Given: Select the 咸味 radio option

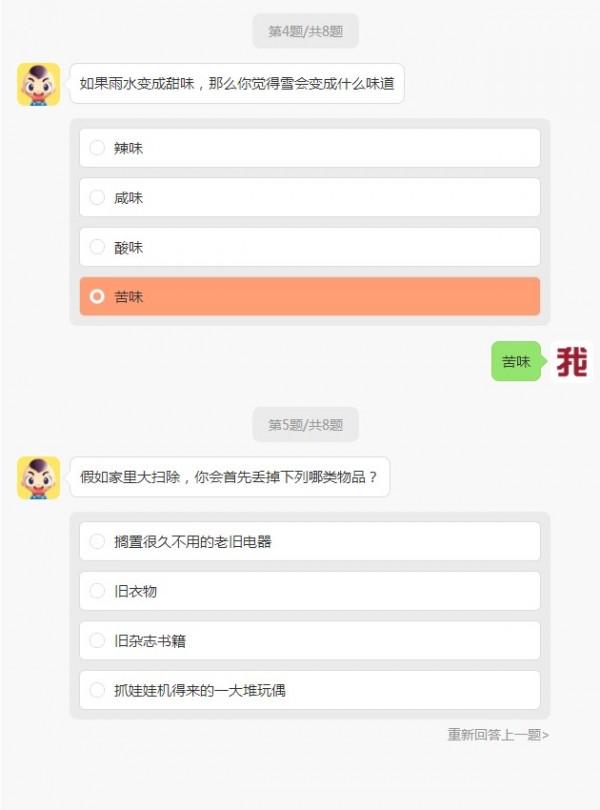Looking at the screenshot, I should point(310,197).
